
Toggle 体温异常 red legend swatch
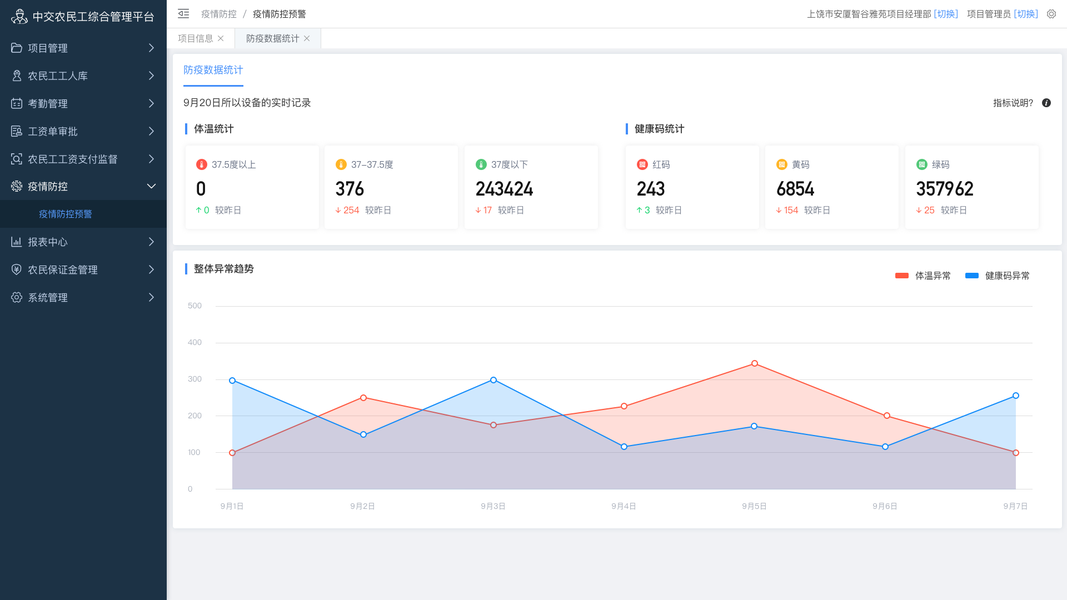[x=902, y=276]
